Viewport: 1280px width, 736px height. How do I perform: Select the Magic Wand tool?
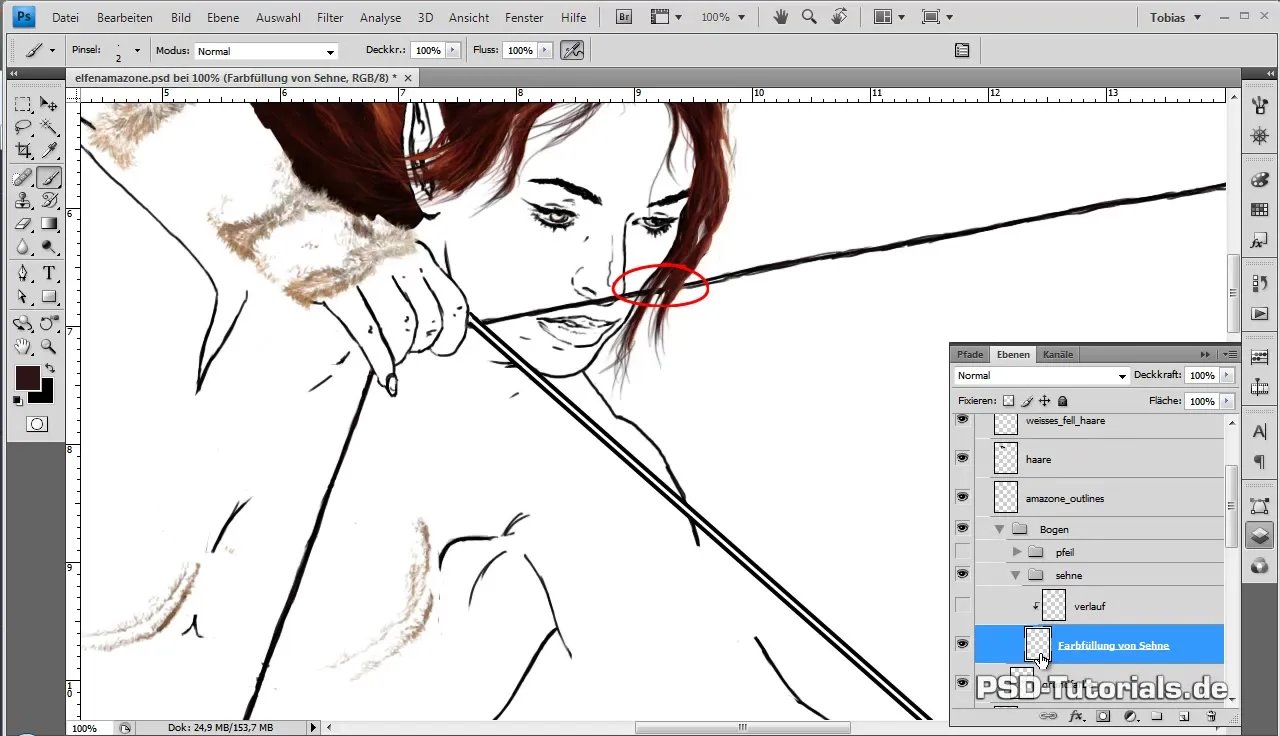tap(48, 127)
